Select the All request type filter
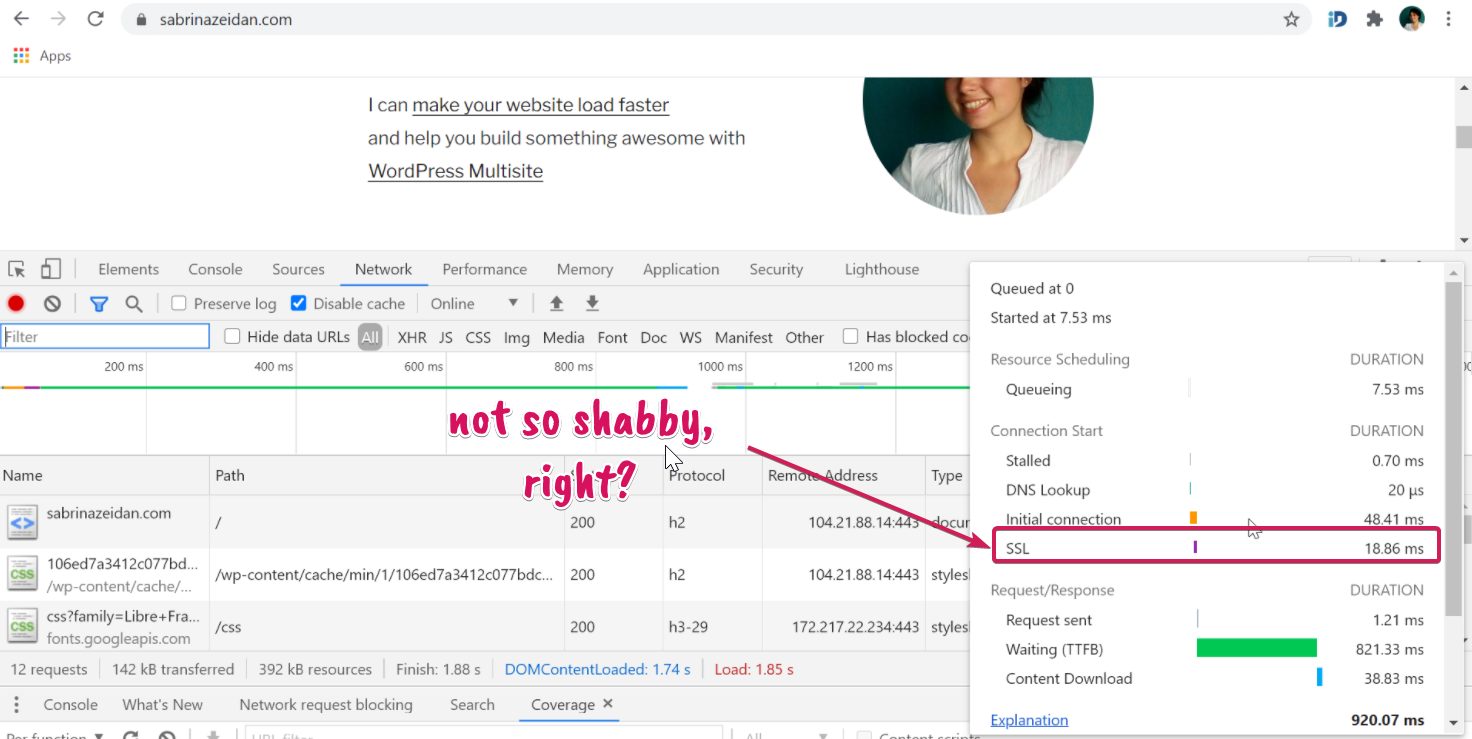 coord(370,338)
